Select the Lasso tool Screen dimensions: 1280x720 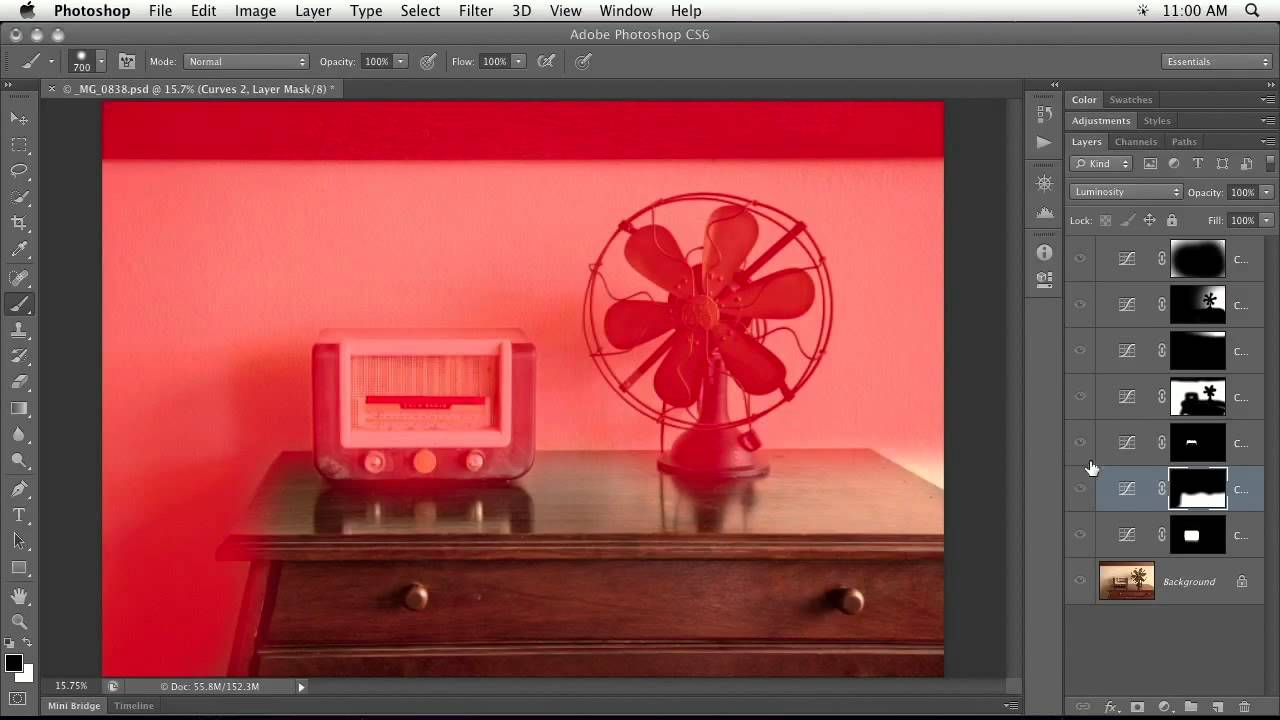pos(19,171)
